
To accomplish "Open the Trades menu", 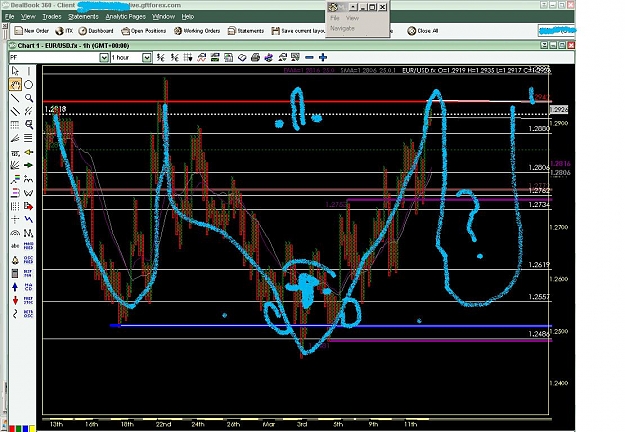I will coord(52,16).
